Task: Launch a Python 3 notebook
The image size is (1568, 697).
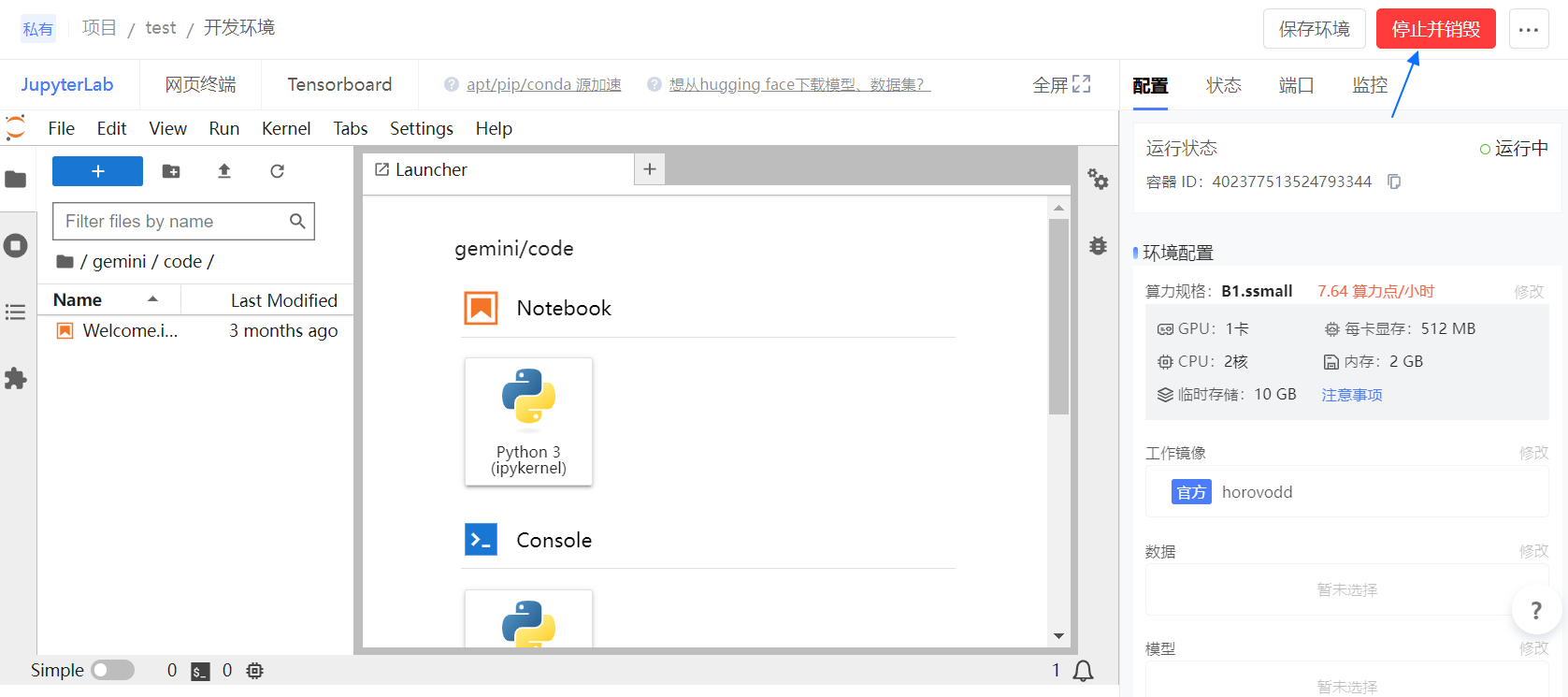Action: coord(528,421)
